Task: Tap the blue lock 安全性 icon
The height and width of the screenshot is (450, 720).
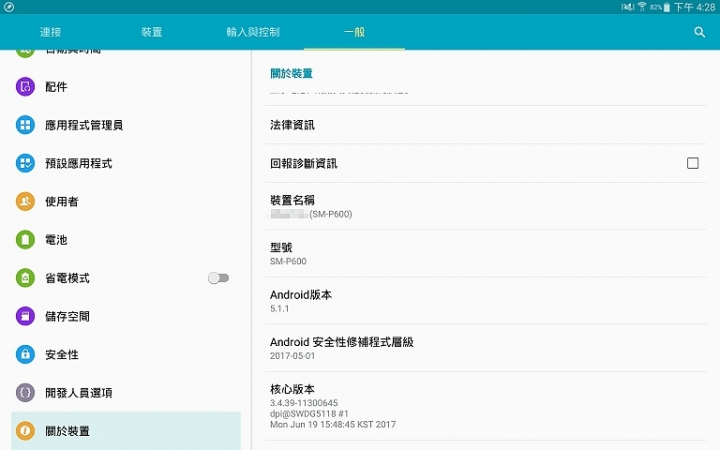Action: pos(25,354)
